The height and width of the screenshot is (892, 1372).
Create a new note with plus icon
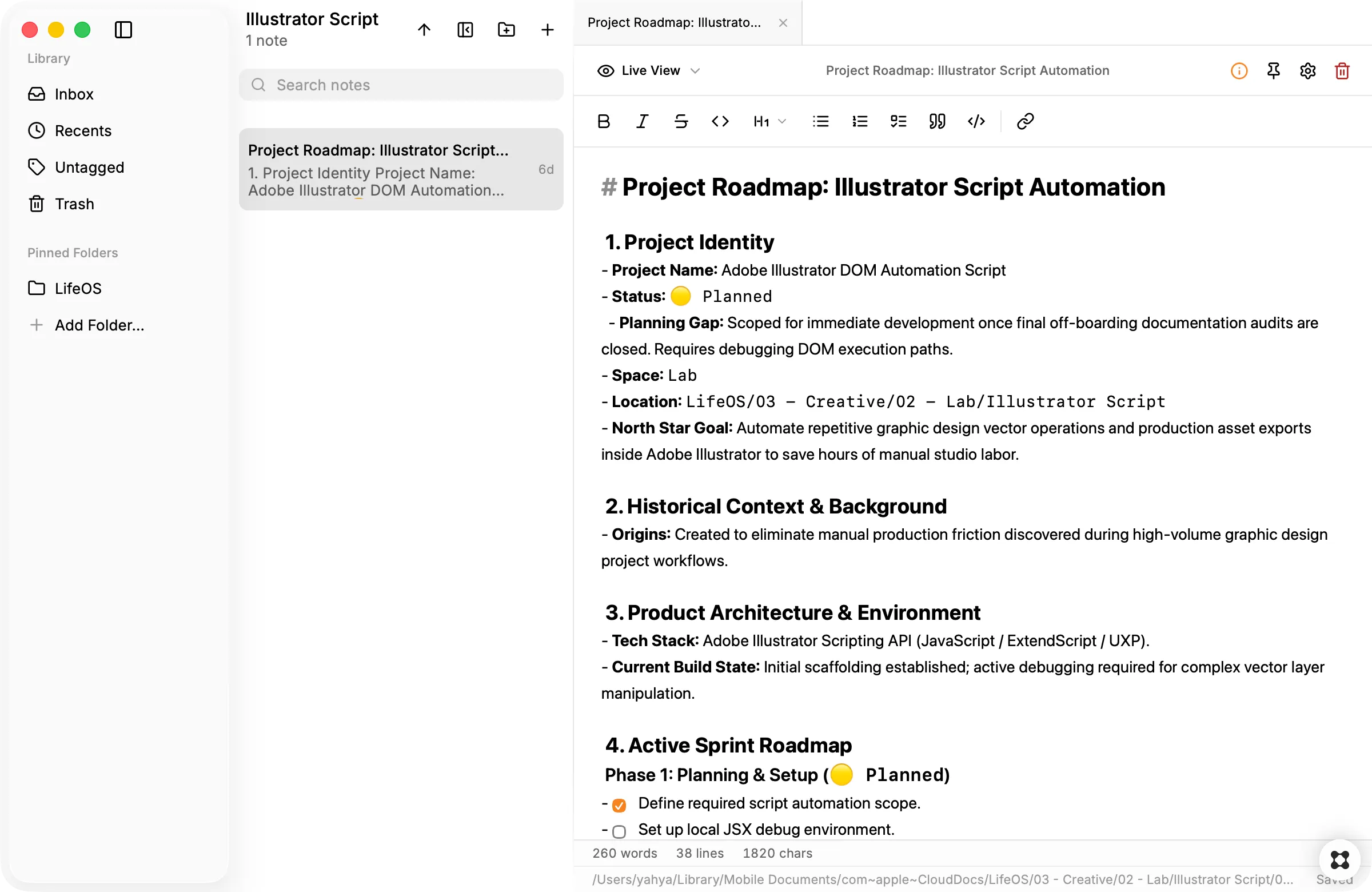click(x=548, y=29)
